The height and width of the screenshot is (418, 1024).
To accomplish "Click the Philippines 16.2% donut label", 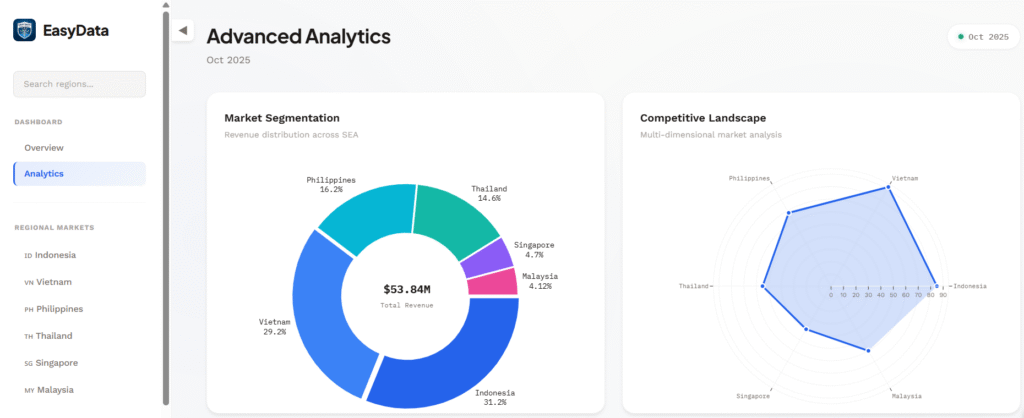I will [x=332, y=185].
